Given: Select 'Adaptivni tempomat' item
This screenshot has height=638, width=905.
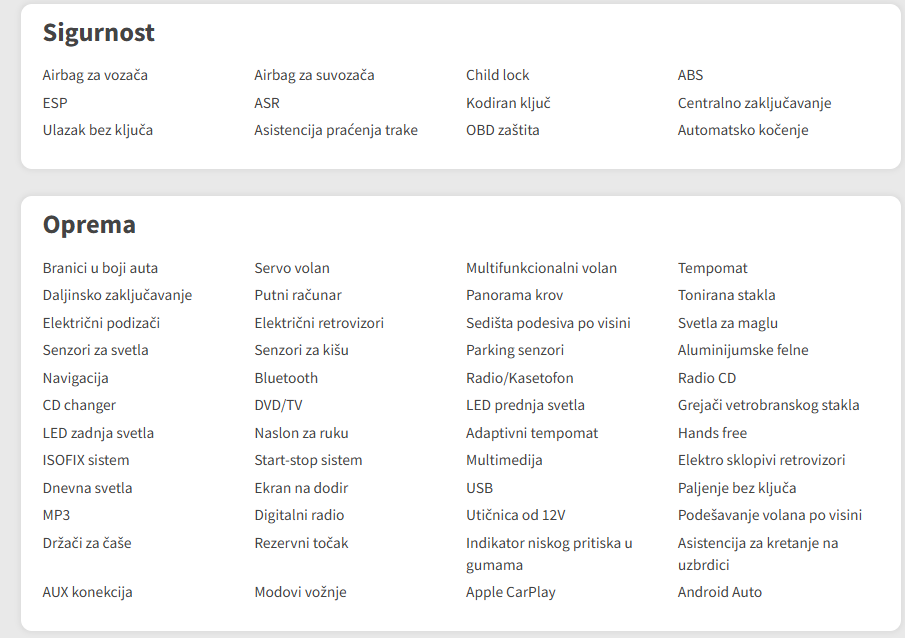Looking at the screenshot, I should (532, 433).
